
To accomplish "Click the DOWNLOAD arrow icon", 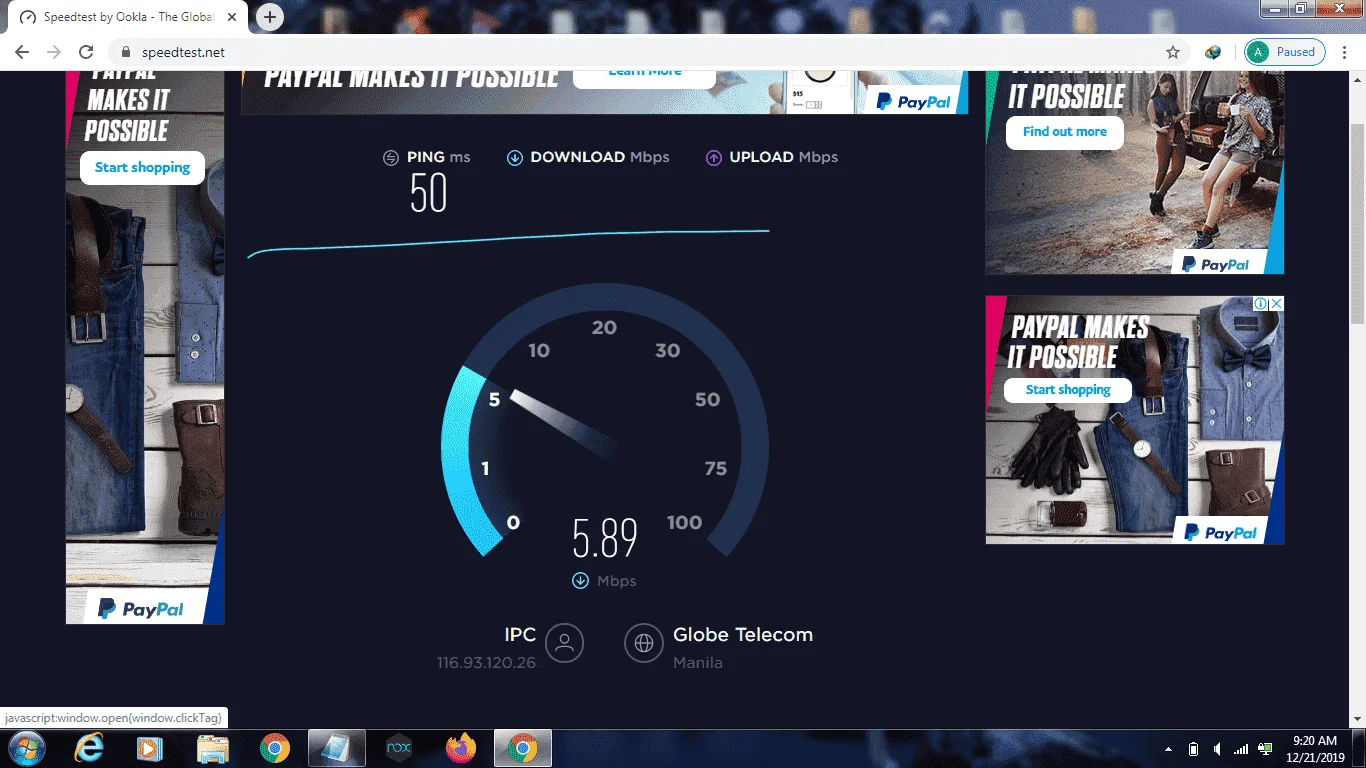I will (x=515, y=158).
